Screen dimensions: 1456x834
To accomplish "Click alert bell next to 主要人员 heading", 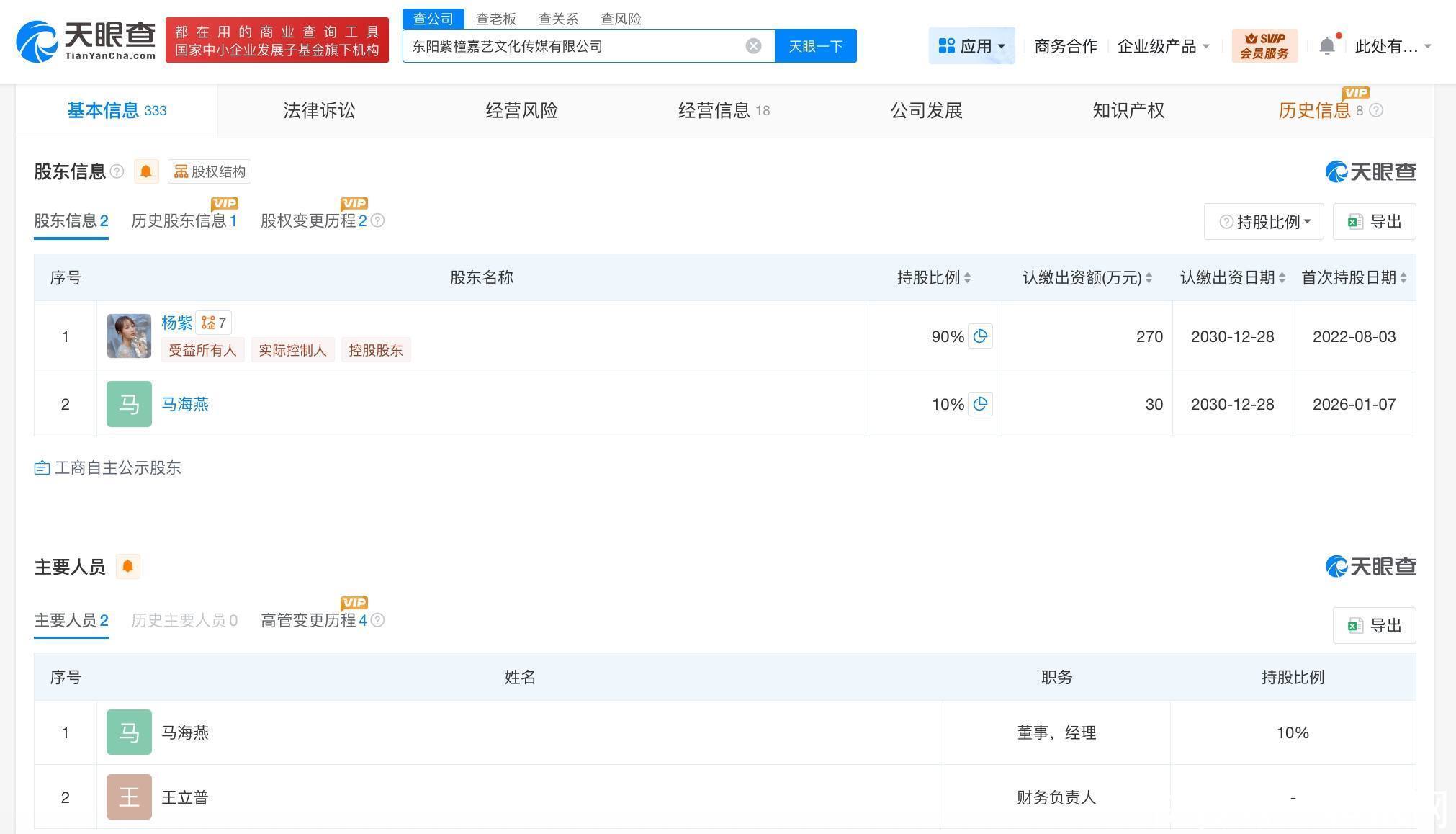I will [x=127, y=567].
